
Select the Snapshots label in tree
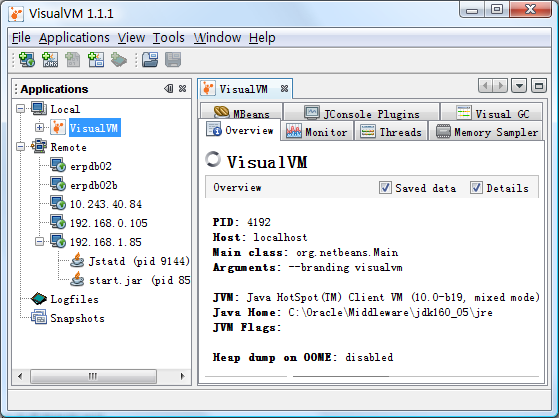pos(77,318)
